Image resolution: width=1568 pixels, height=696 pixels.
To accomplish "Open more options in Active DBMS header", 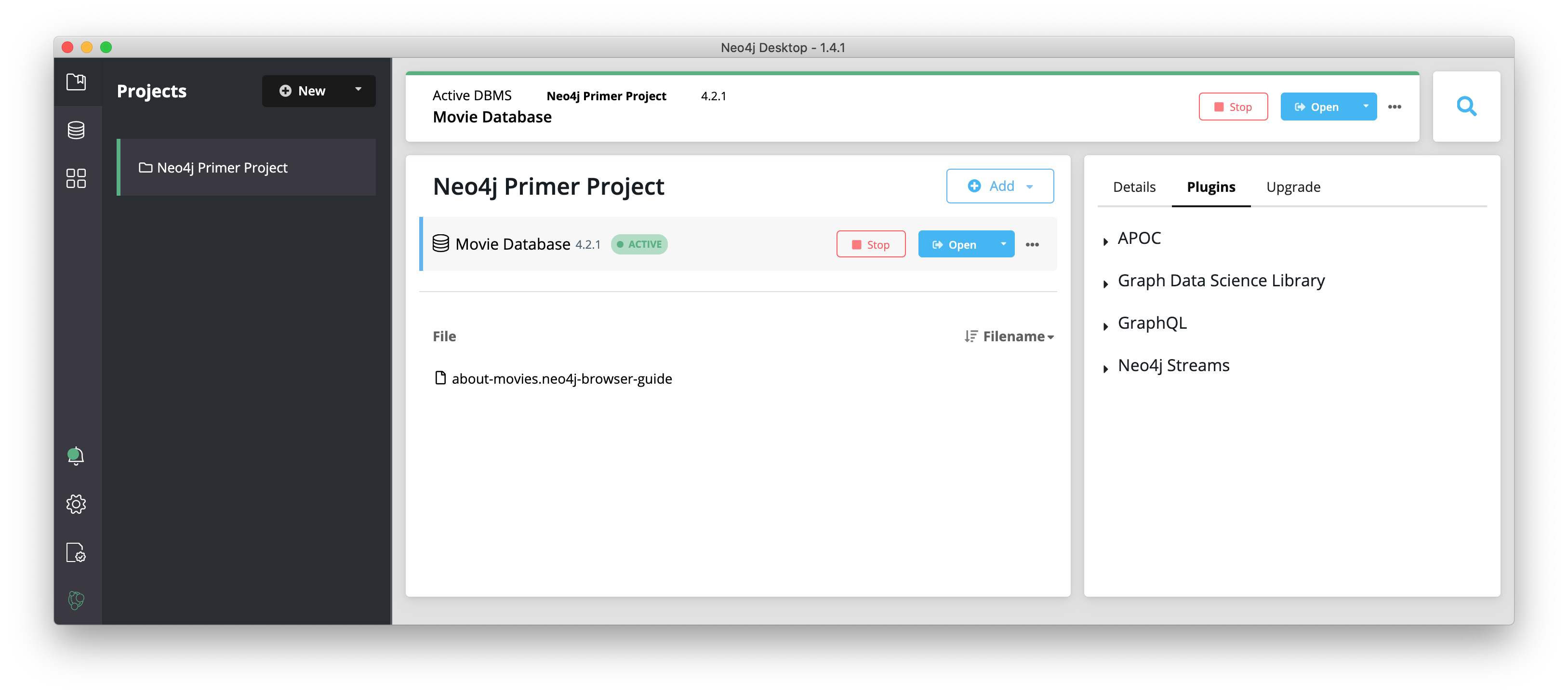I will point(1395,107).
